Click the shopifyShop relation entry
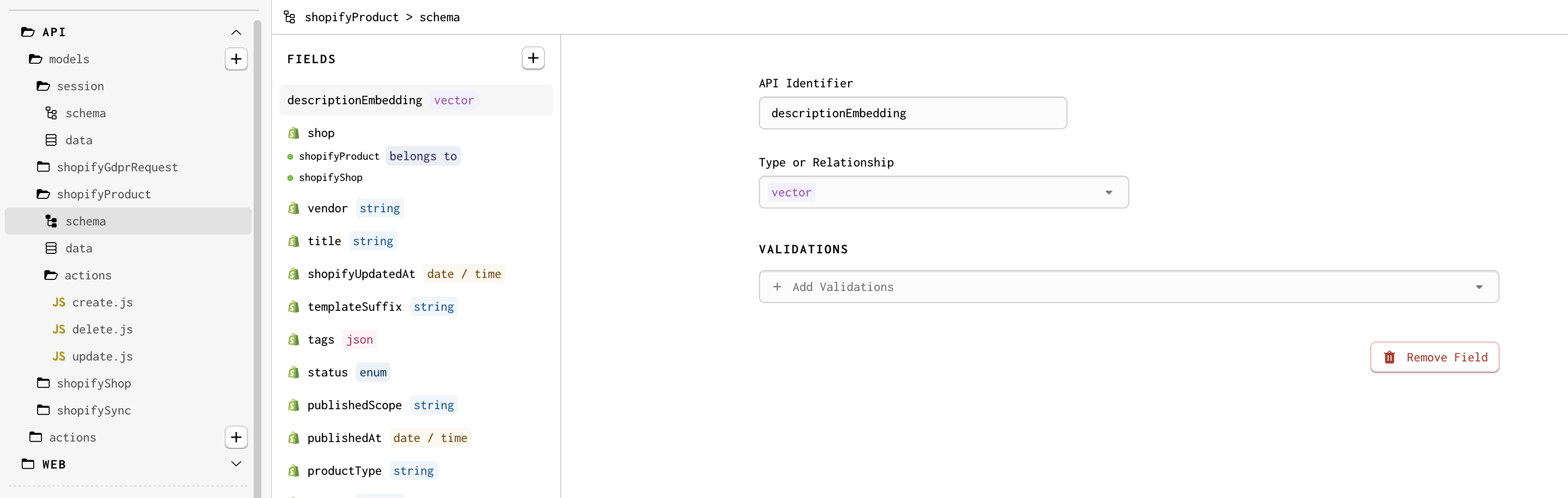 (325, 178)
